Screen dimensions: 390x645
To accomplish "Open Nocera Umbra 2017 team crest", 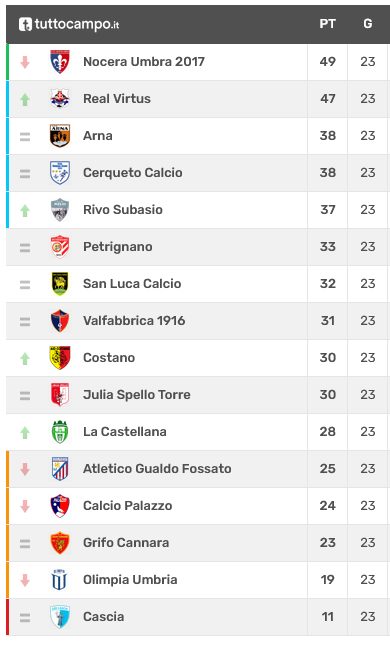I will [60, 62].
